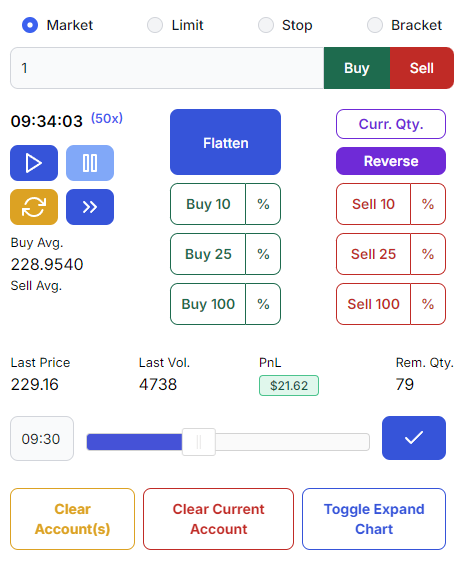The height and width of the screenshot is (569, 465).
Task: Click Toggle Expand Chart button
Action: 374,519
